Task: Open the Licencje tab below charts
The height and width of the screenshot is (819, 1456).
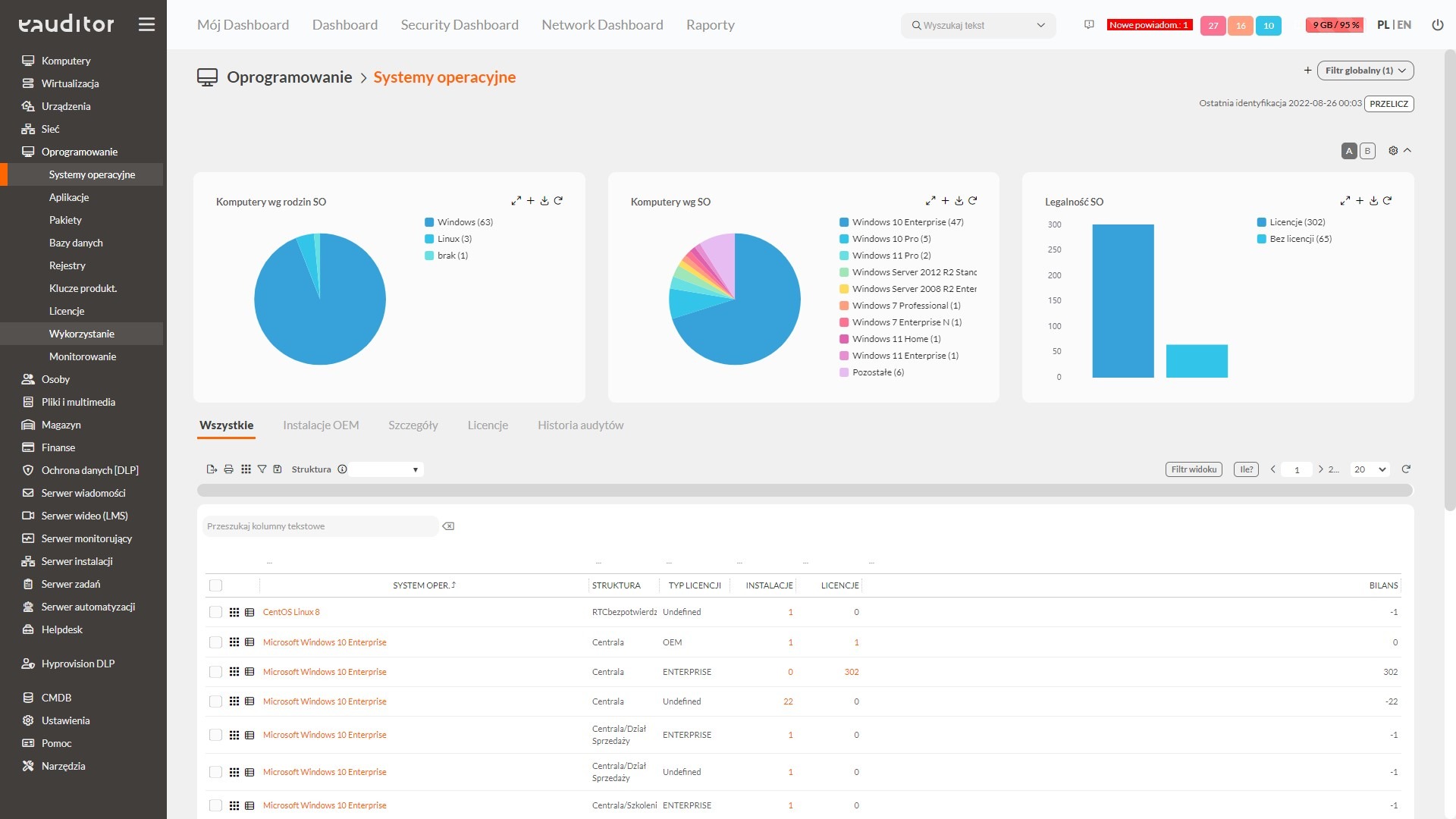Action: pos(488,425)
